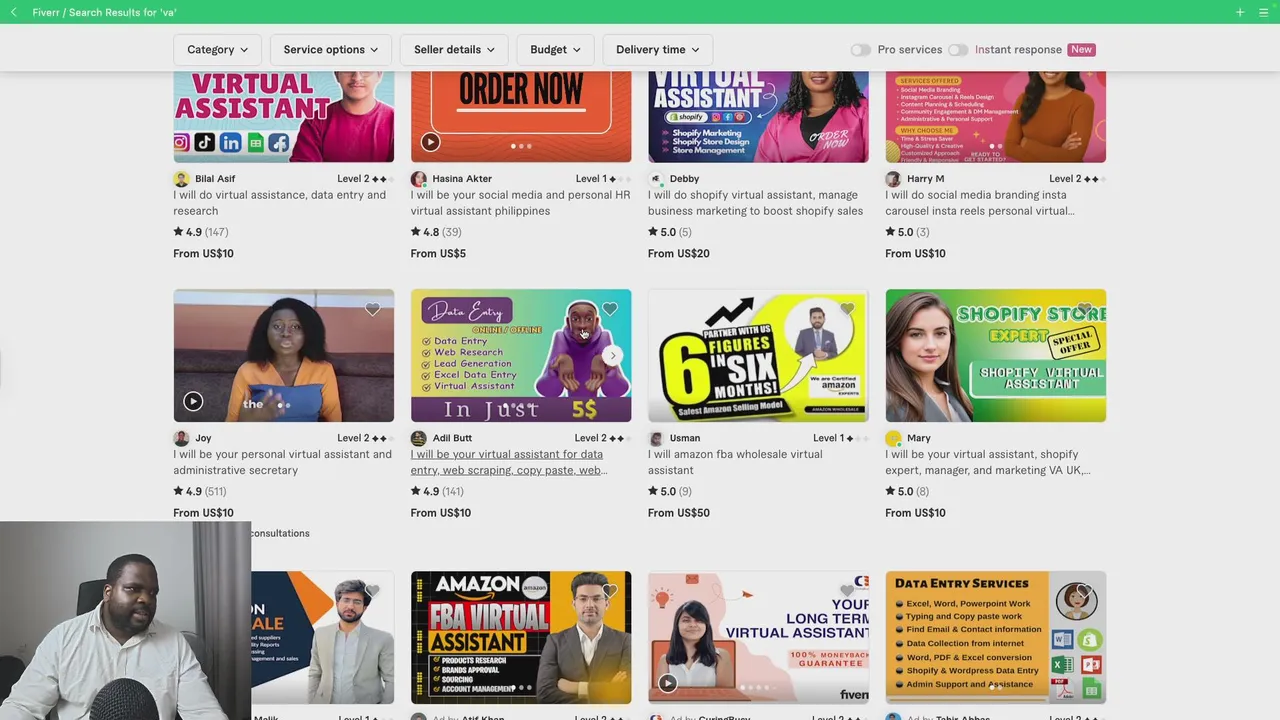1280x720 pixels.
Task: Open Mary's shopify expert gig title
Action: click(988, 462)
